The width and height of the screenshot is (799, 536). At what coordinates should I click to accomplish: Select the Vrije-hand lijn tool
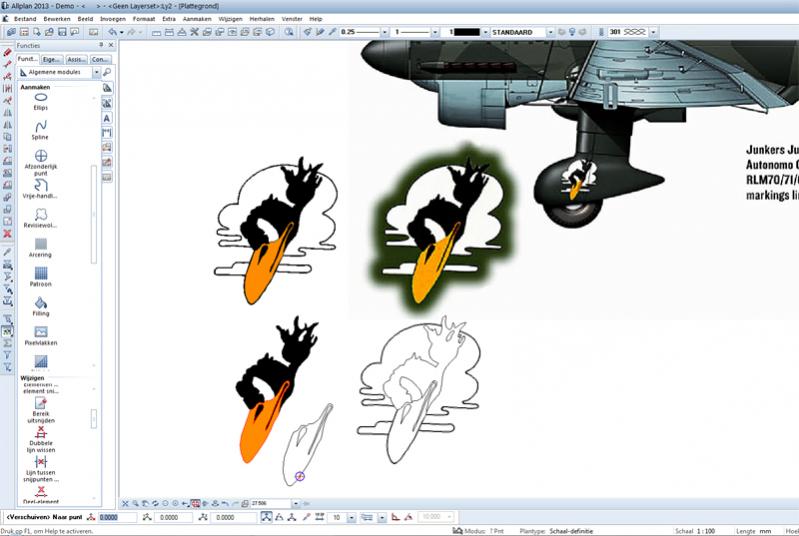point(40,189)
